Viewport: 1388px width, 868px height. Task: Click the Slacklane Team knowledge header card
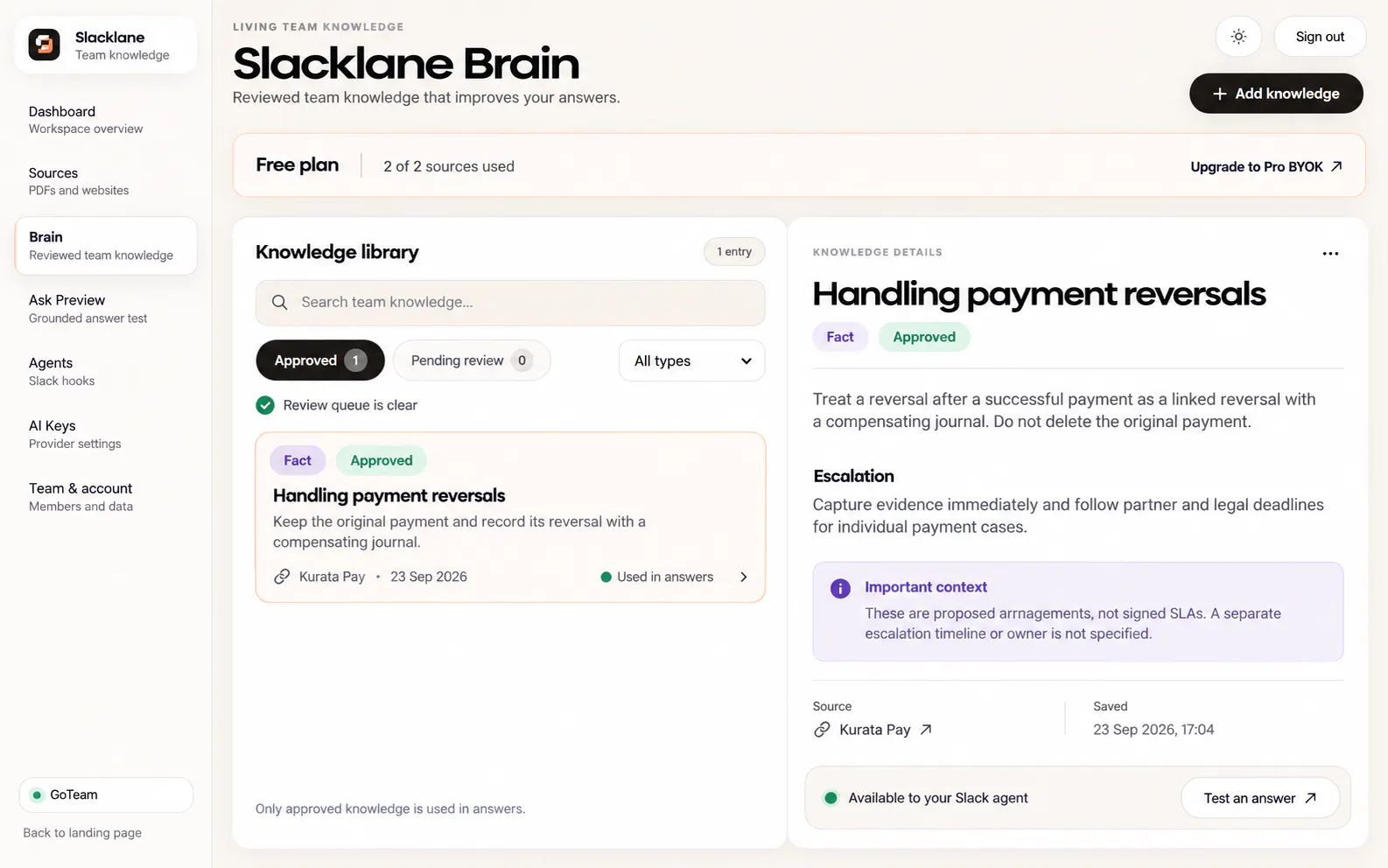pos(106,45)
